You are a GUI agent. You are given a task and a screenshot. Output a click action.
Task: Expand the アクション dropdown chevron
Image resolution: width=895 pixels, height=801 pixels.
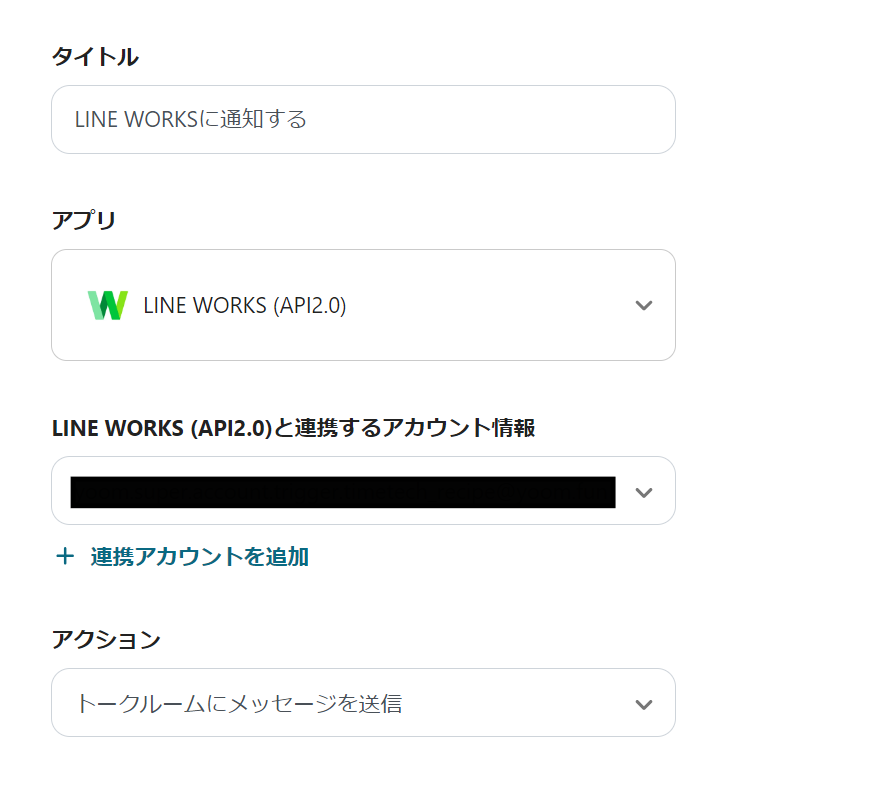click(x=644, y=704)
